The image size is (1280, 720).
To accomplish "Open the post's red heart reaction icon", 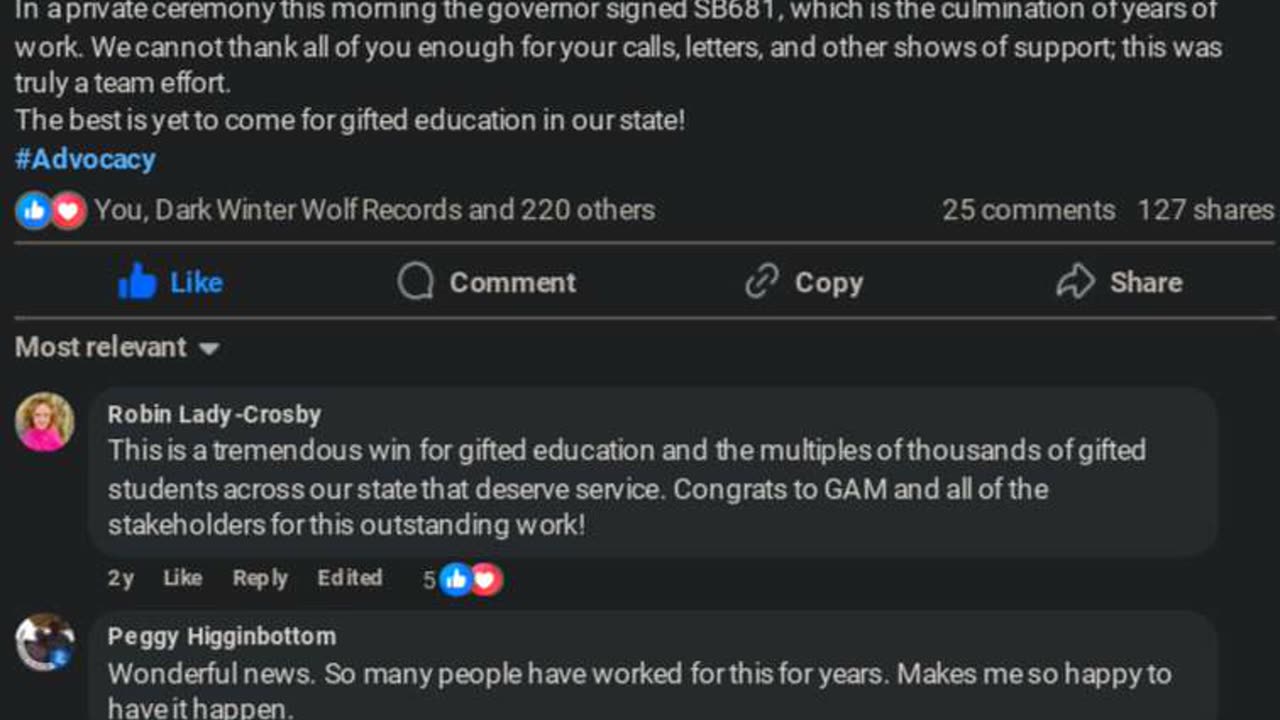I will [68, 210].
